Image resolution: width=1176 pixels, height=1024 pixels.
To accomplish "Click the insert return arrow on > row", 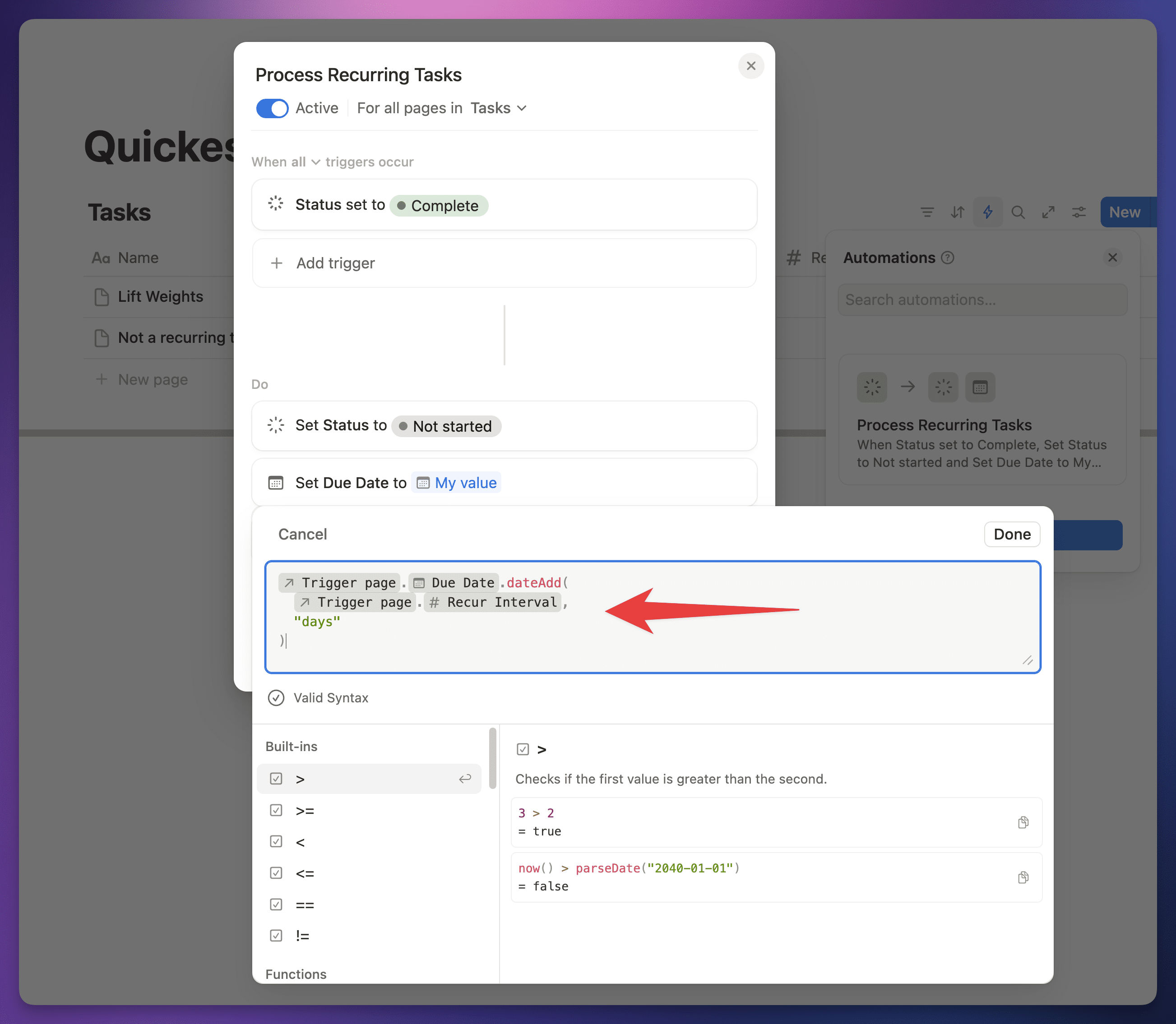I will click(465, 778).
